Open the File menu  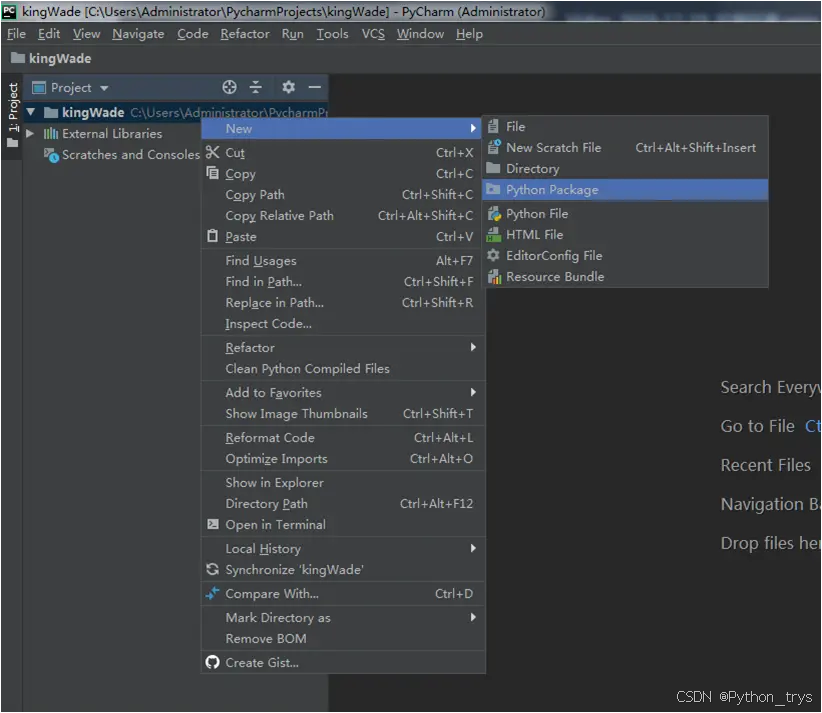pyautogui.click(x=16, y=34)
